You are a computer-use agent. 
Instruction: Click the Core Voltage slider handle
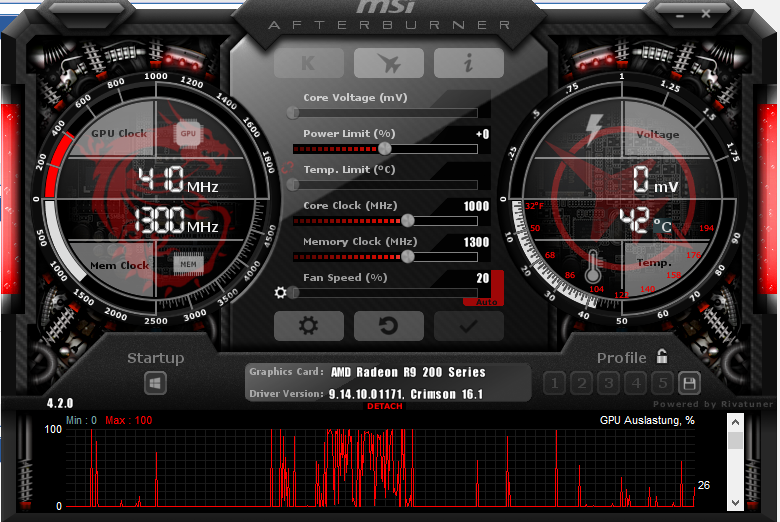(293, 113)
